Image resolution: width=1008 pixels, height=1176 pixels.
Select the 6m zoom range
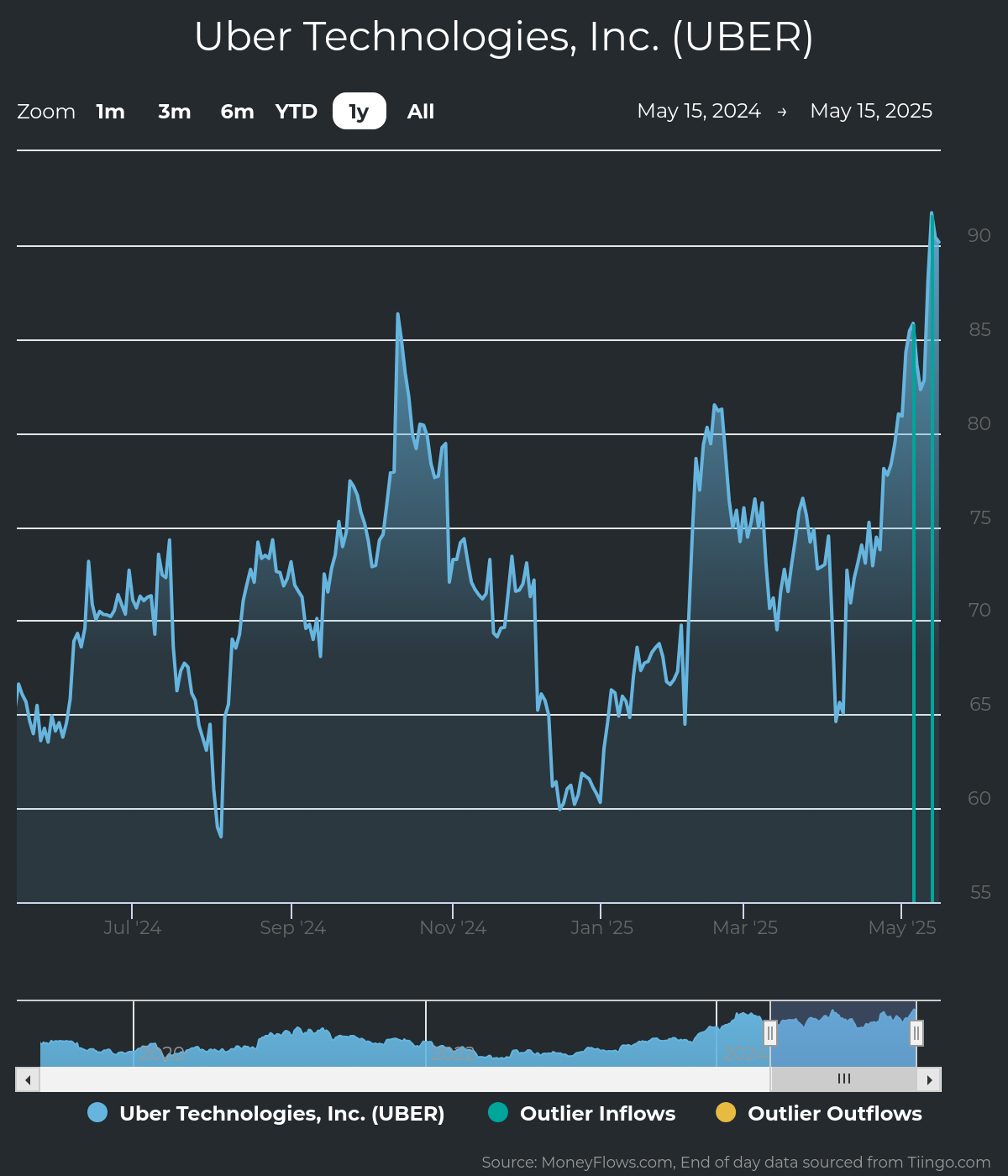237,111
